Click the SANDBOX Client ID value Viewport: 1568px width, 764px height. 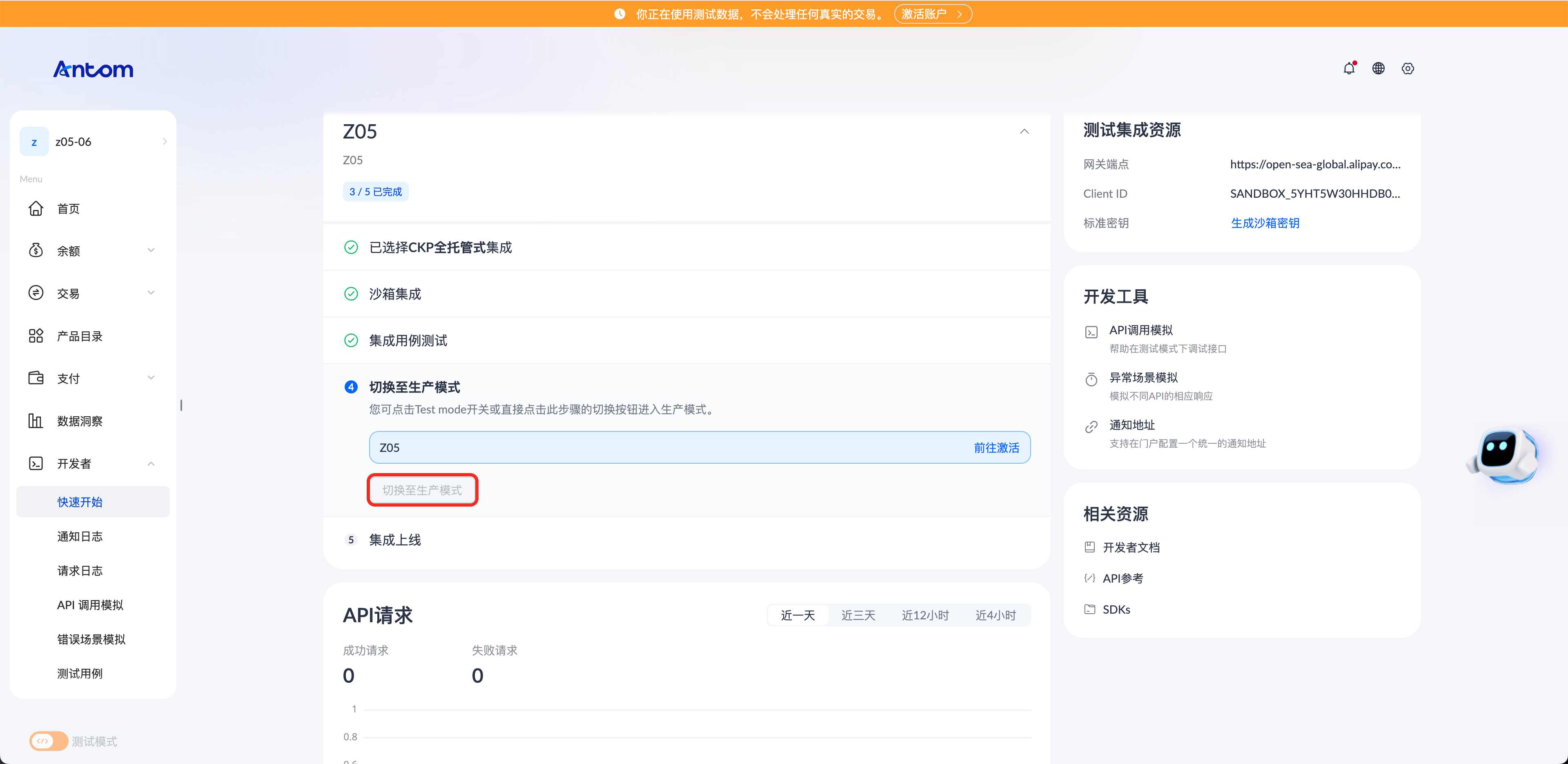pos(1315,193)
